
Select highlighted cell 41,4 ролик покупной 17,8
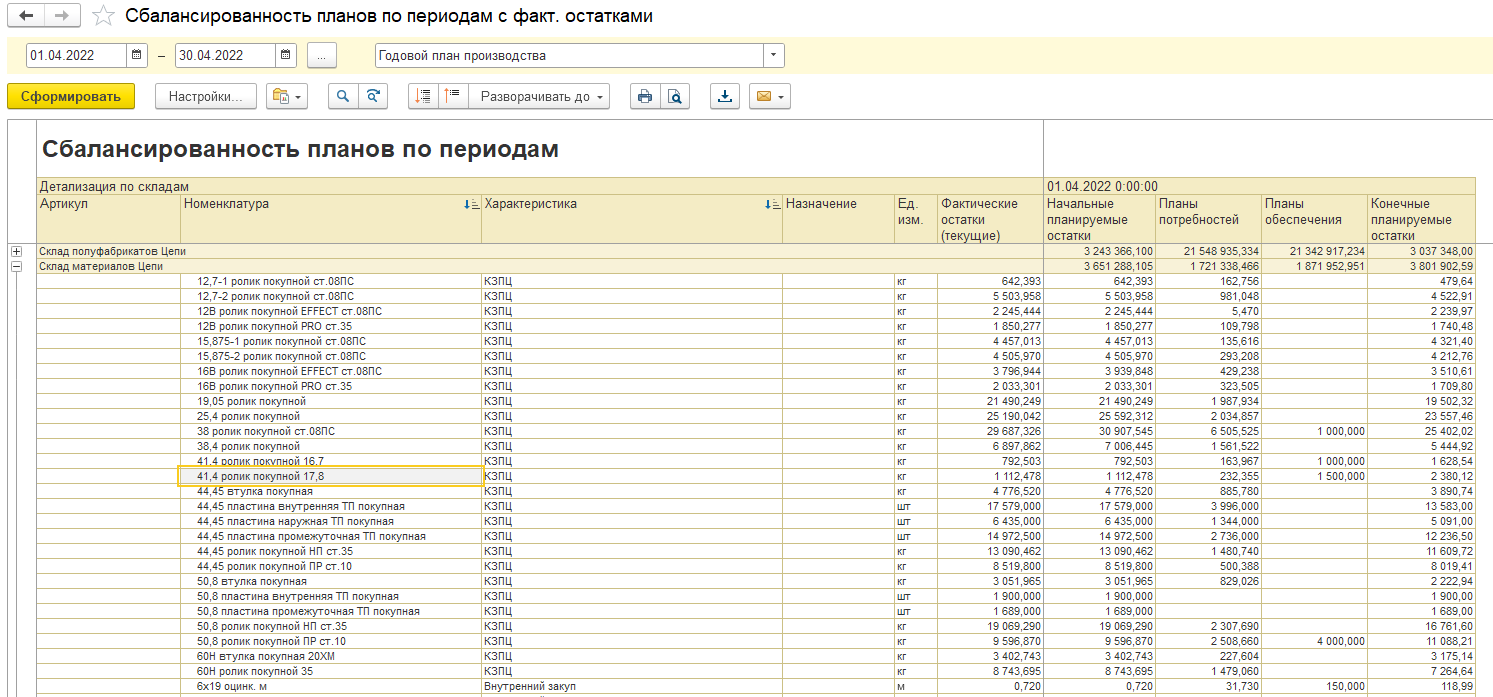click(x=331, y=476)
